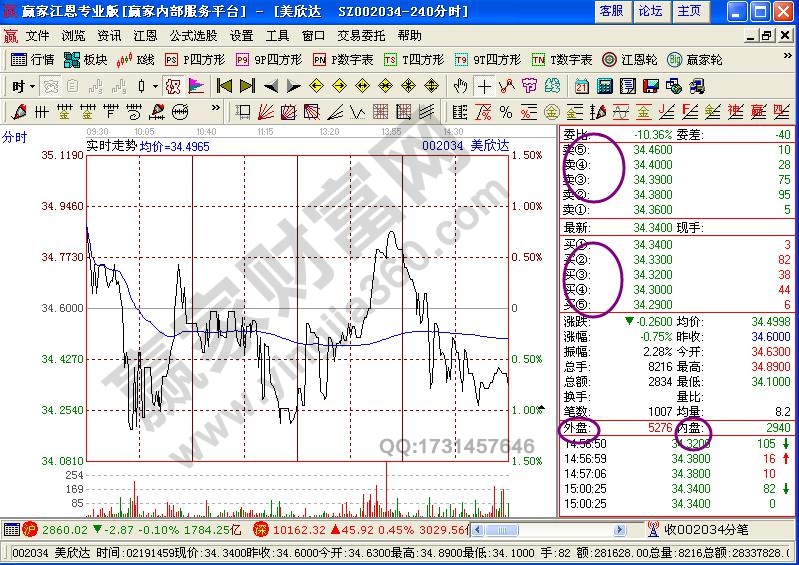Select the hand pan tool

[461, 86]
